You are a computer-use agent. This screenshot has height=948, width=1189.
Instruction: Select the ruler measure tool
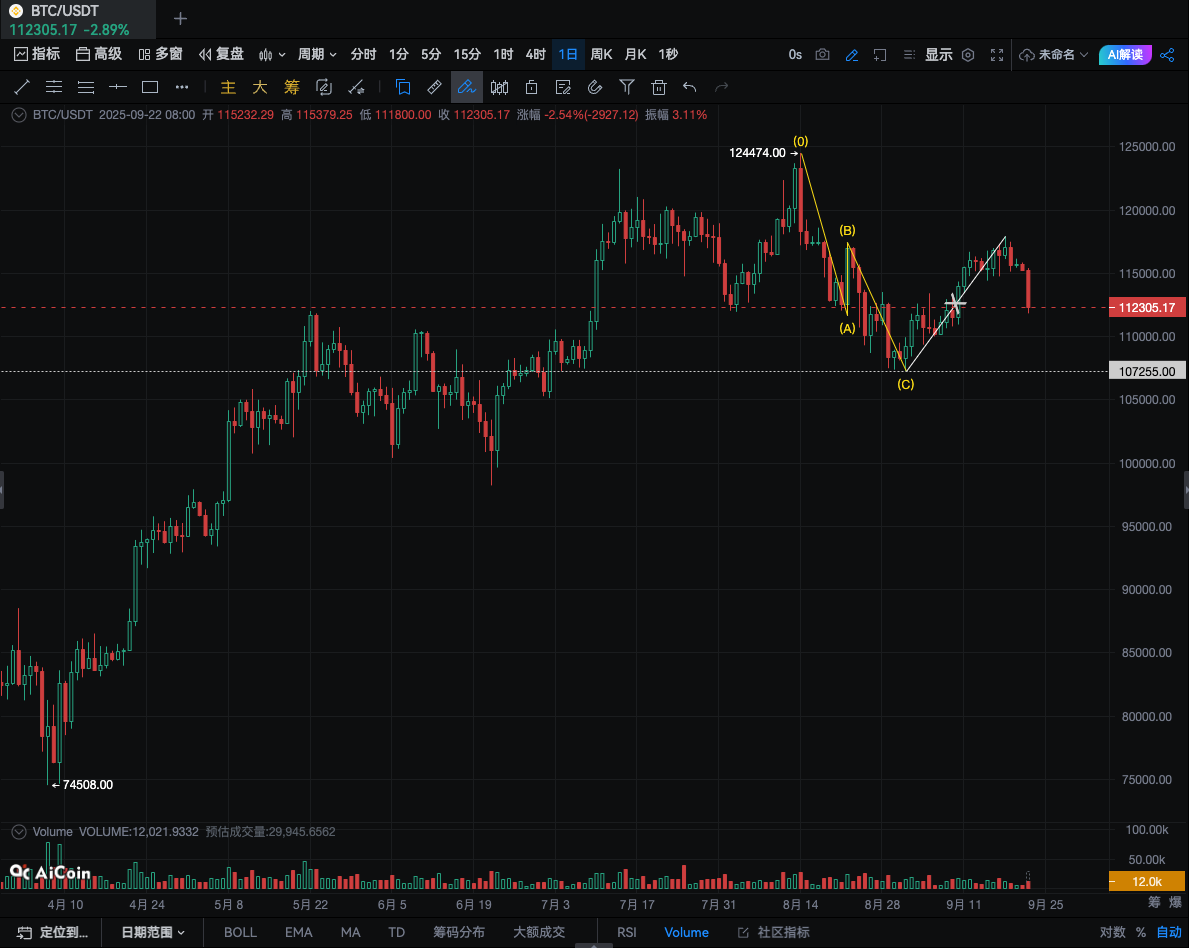[x=435, y=87]
